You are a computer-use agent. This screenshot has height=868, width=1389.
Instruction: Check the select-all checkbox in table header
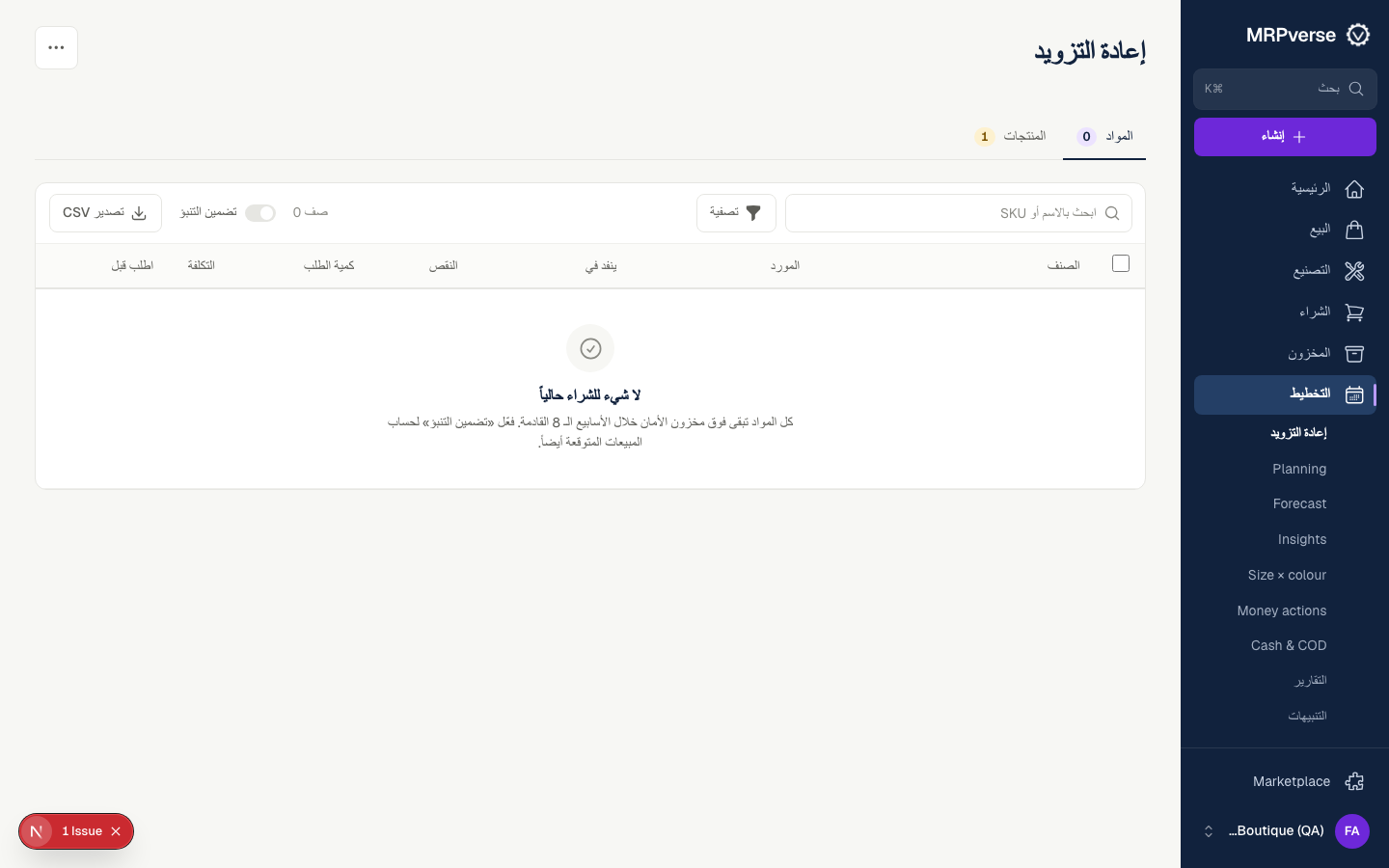coord(1121,263)
